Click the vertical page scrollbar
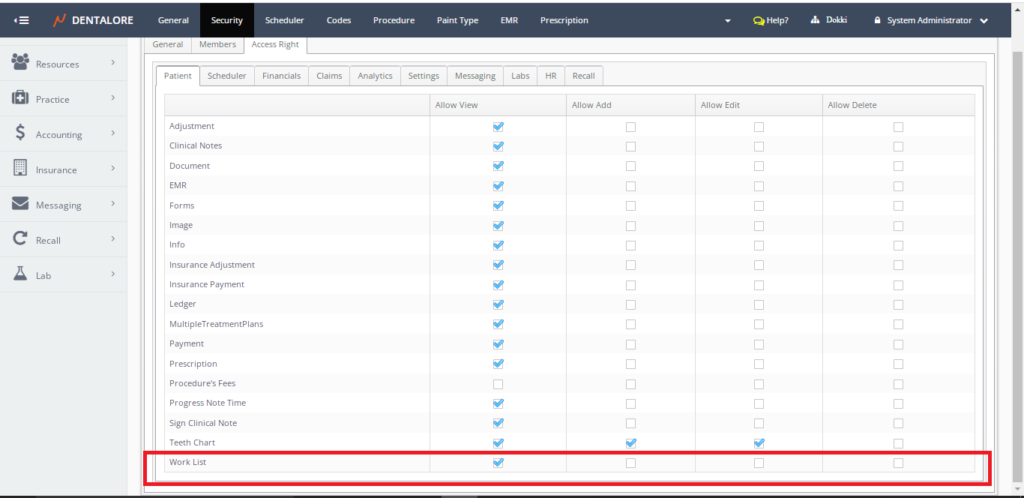1024x498 pixels. click(1017, 250)
